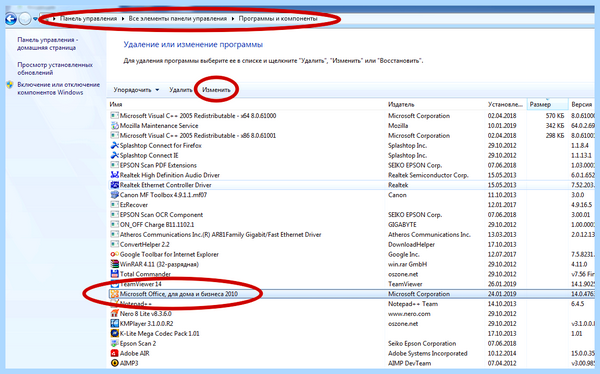Click Realtek Ethernet Controller Driver icon
The image size is (600, 374).
tap(114, 185)
